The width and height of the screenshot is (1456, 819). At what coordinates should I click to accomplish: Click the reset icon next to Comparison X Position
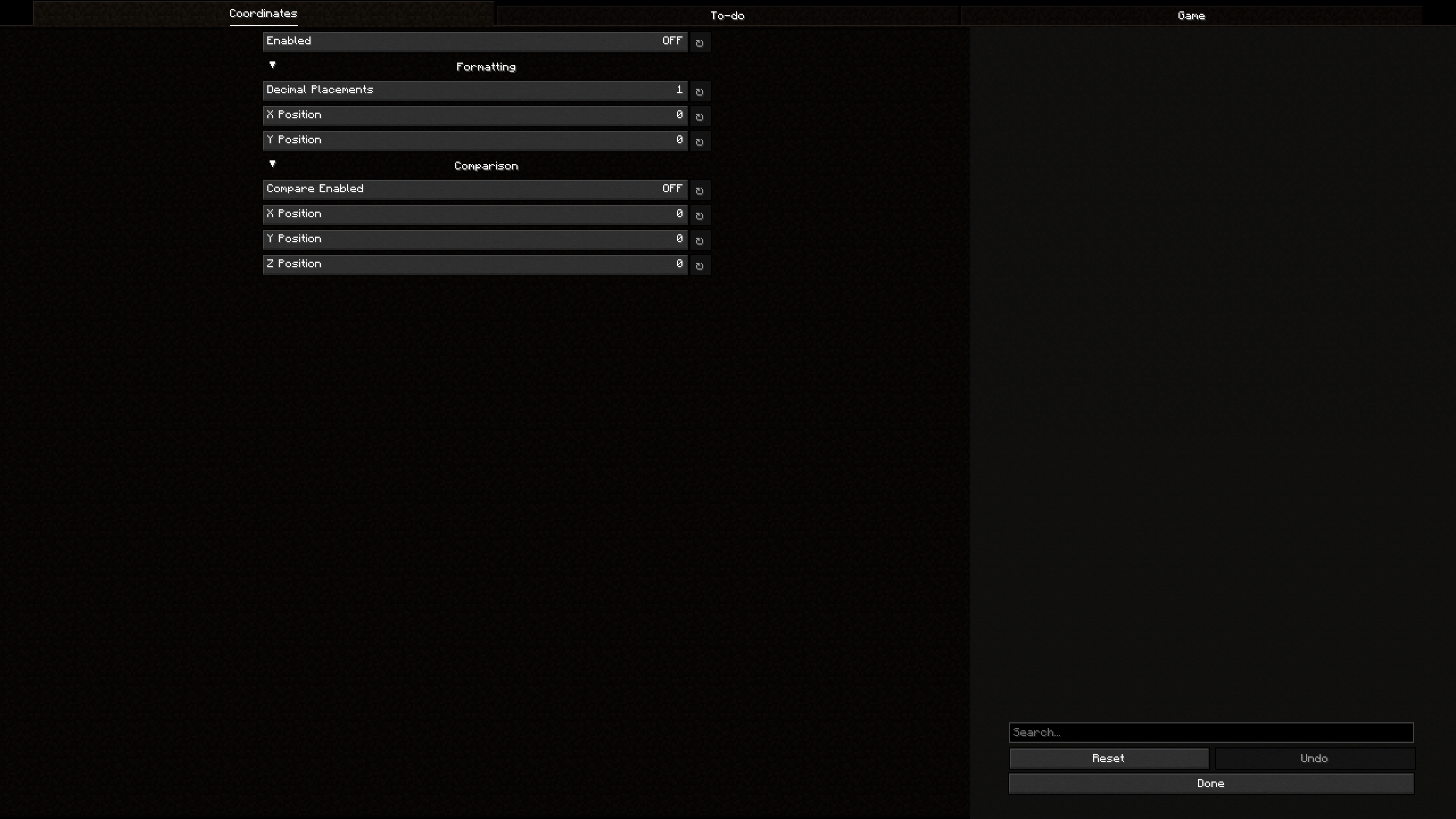pyautogui.click(x=699, y=214)
